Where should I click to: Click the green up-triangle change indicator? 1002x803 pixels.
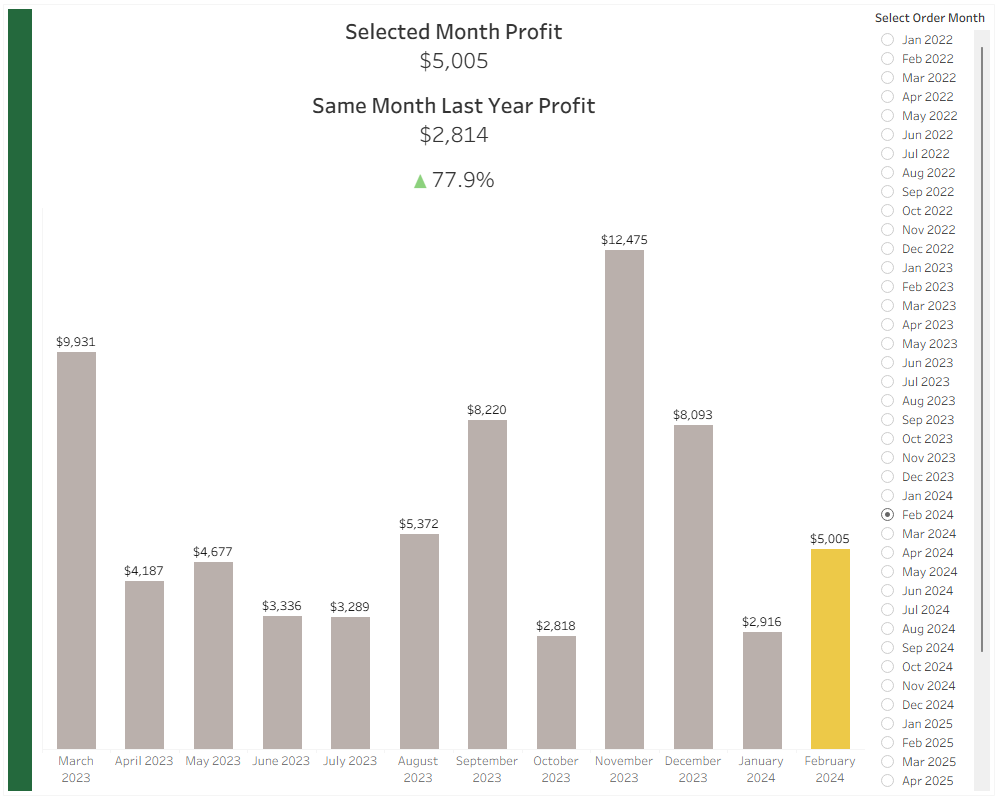[x=420, y=181]
